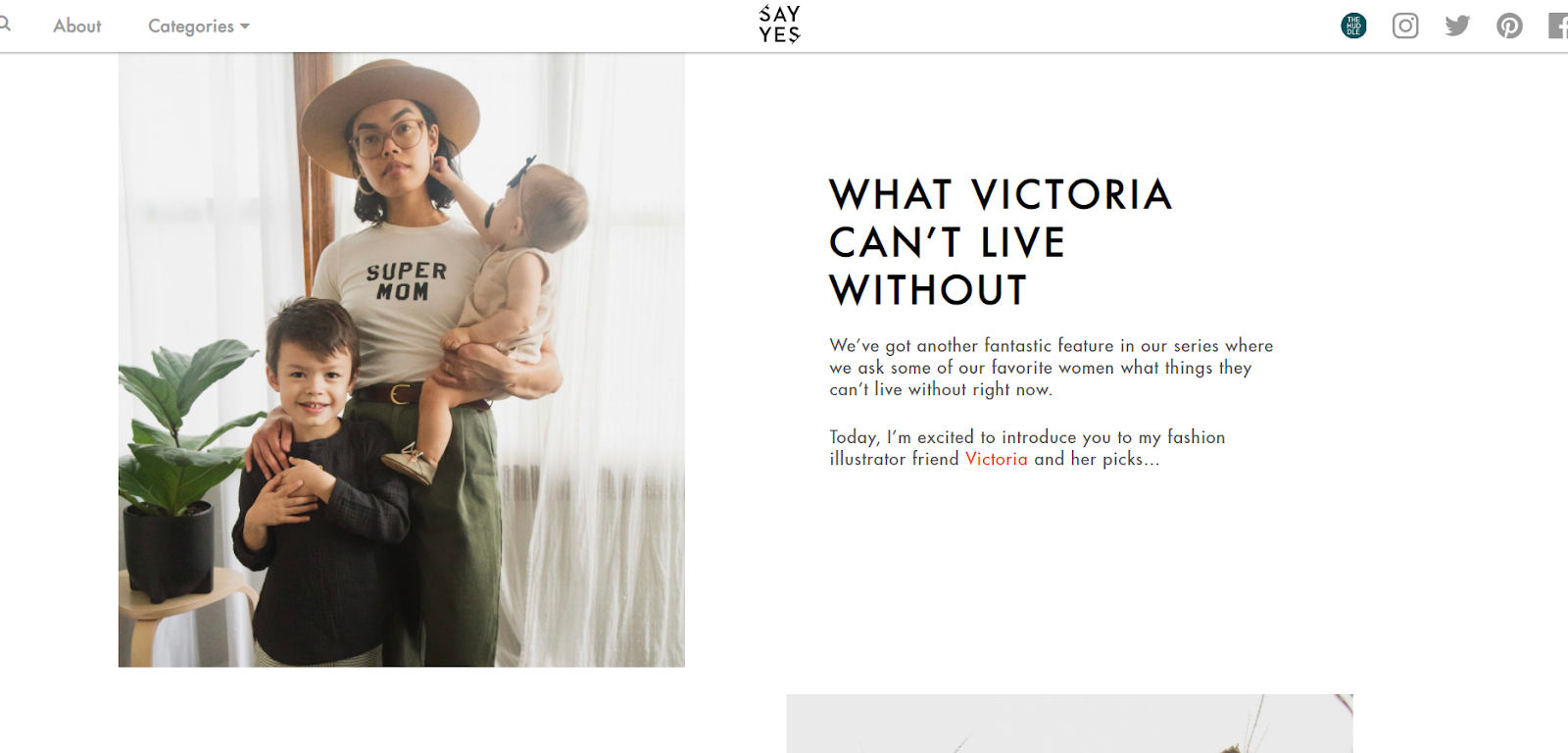Open the mom and kids feature photo

click(402, 360)
